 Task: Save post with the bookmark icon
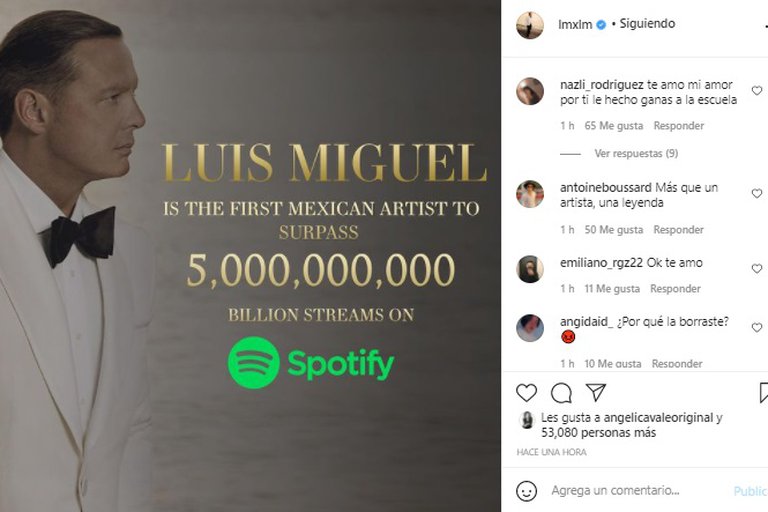(764, 393)
